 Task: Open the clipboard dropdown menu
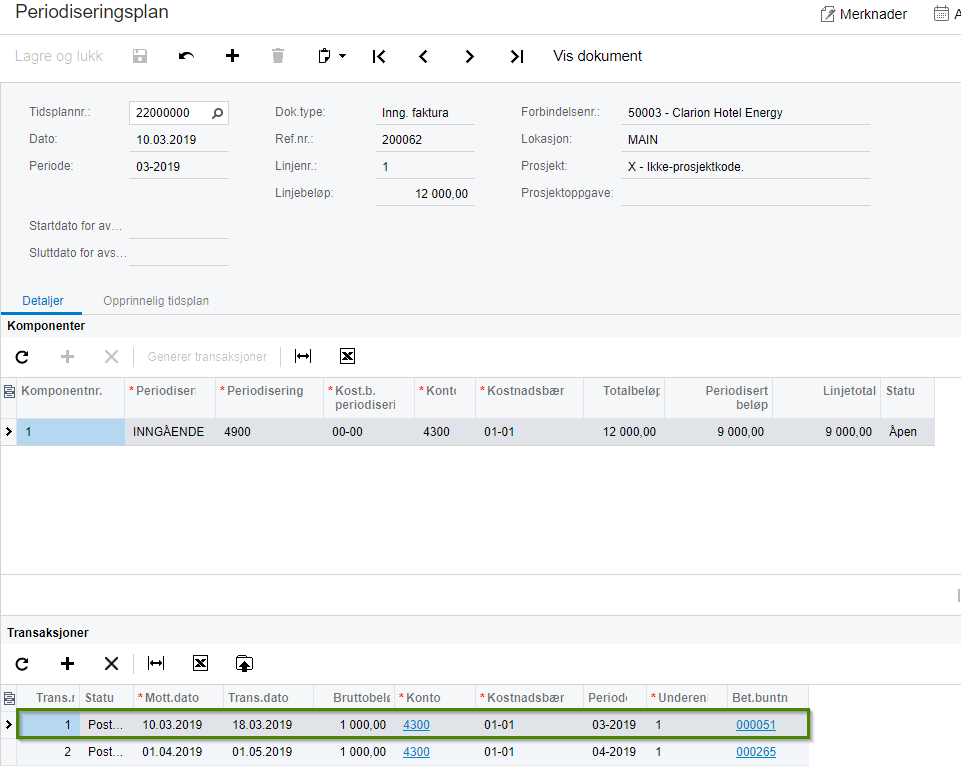click(x=332, y=56)
